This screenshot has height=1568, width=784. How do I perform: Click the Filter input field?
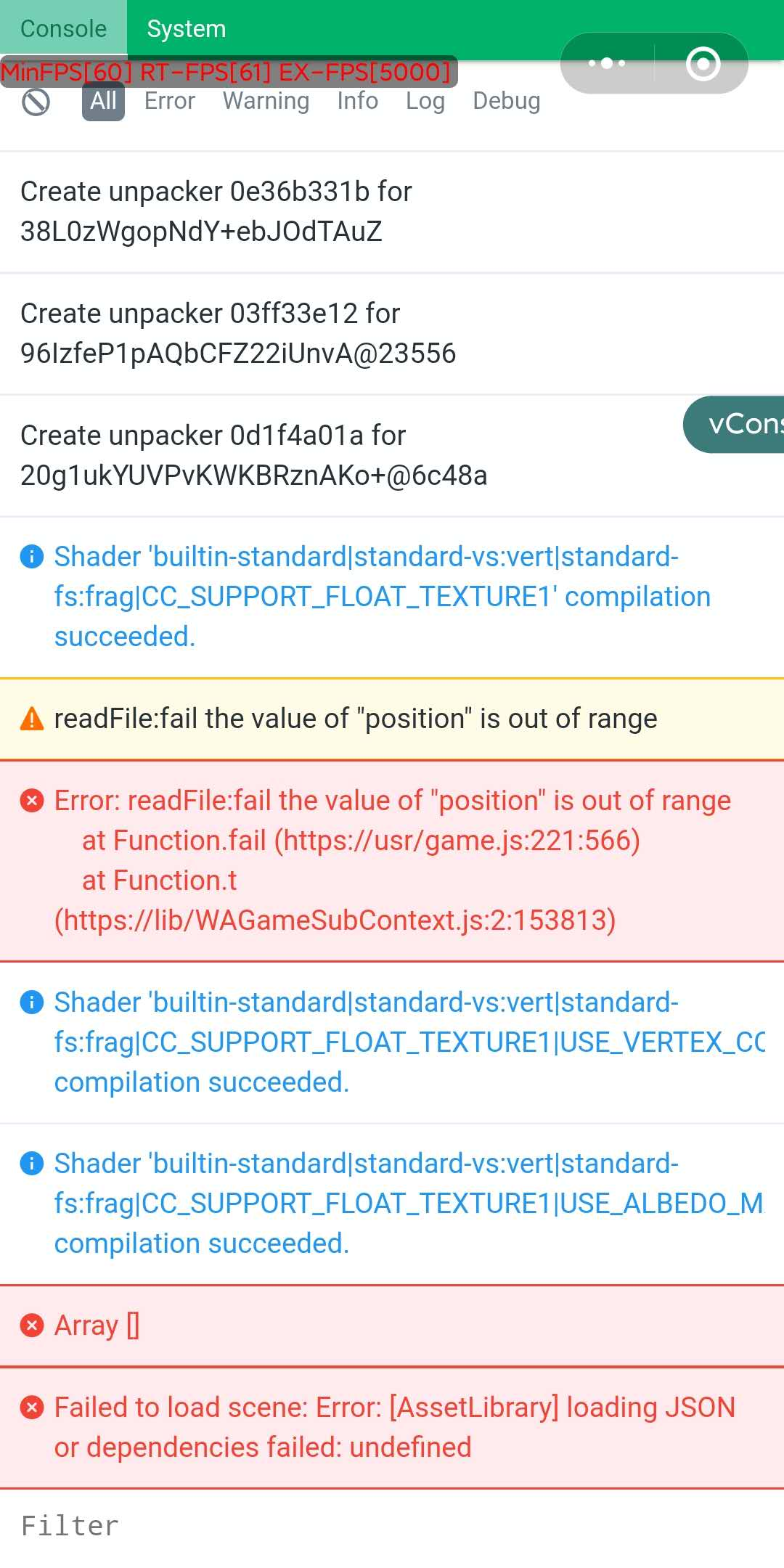pos(392,1526)
